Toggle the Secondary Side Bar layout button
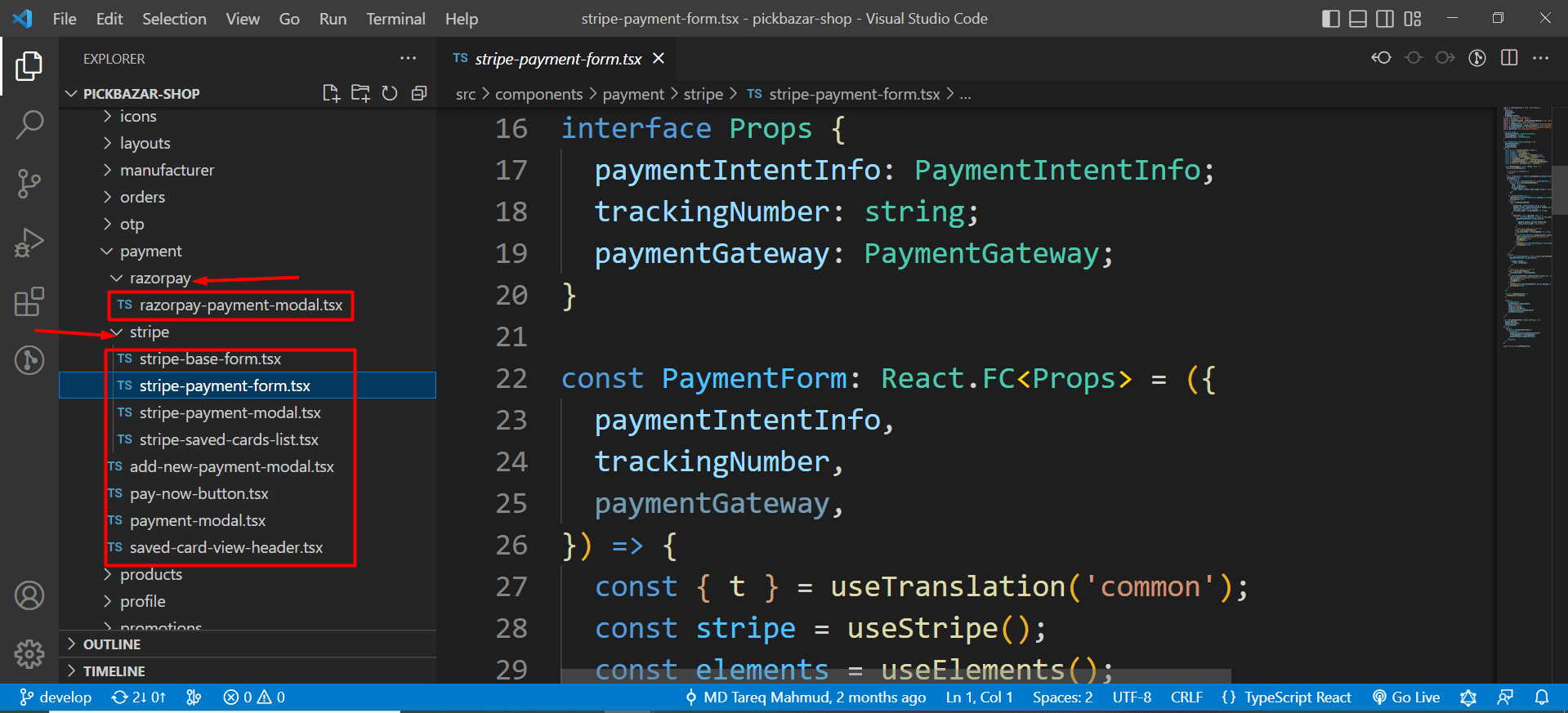The image size is (1568, 713). pyautogui.click(x=1385, y=19)
